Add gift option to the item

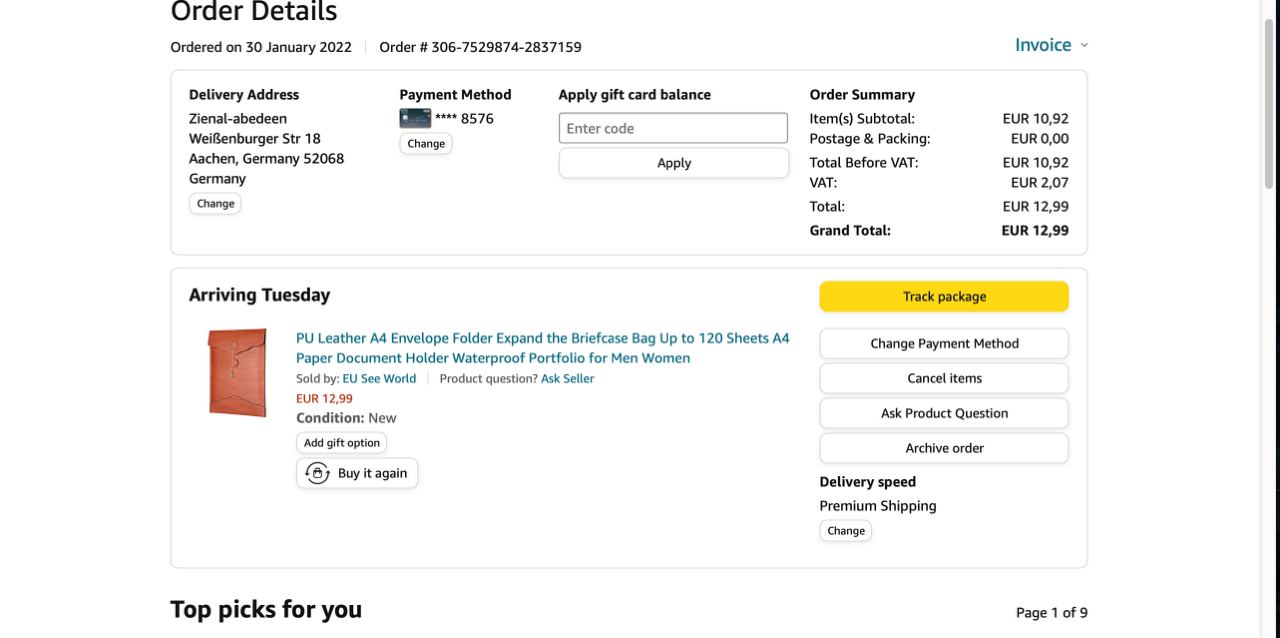[x=342, y=442]
